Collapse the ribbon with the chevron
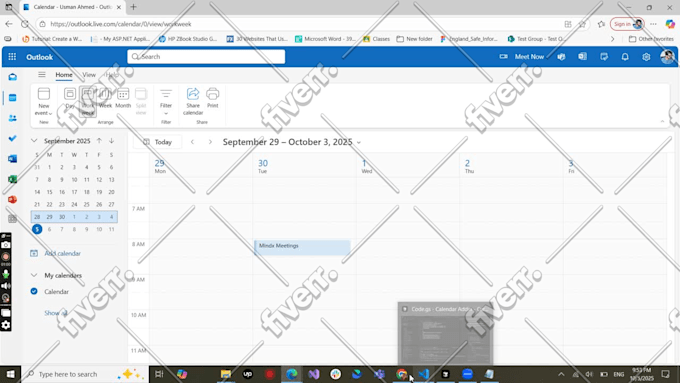 pyautogui.click(x=662, y=121)
